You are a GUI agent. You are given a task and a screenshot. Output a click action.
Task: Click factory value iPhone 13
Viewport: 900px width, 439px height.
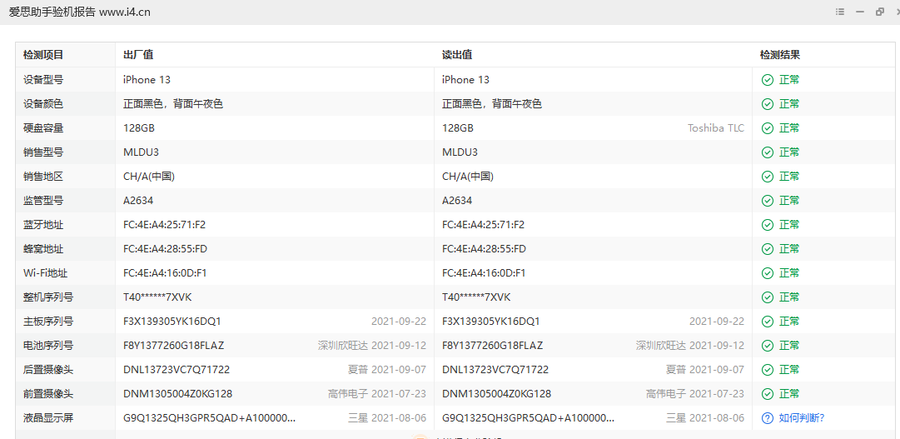[146, 80]
